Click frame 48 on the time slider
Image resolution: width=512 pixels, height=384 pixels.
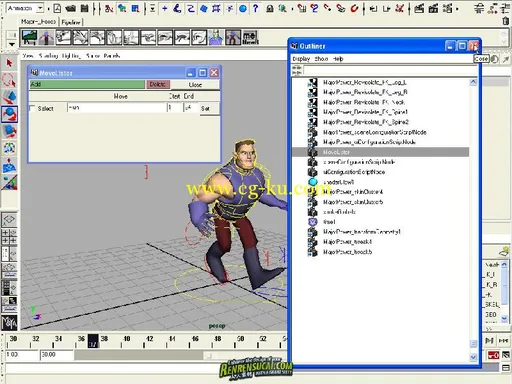point(217,339)
